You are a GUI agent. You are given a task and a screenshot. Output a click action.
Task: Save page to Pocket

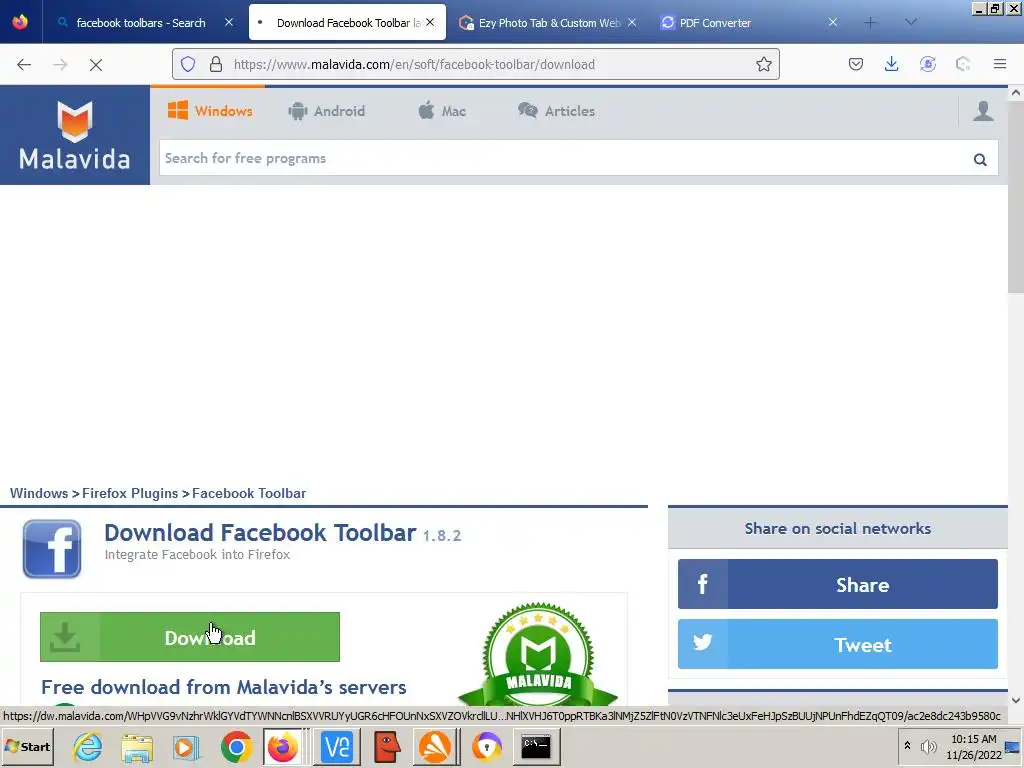tap(856, 64)
